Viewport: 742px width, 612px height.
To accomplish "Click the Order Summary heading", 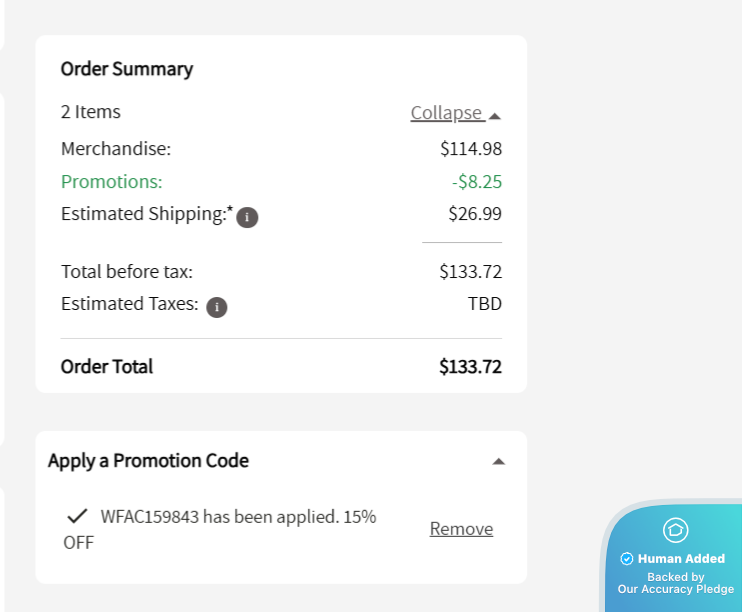I will [127, 69].
